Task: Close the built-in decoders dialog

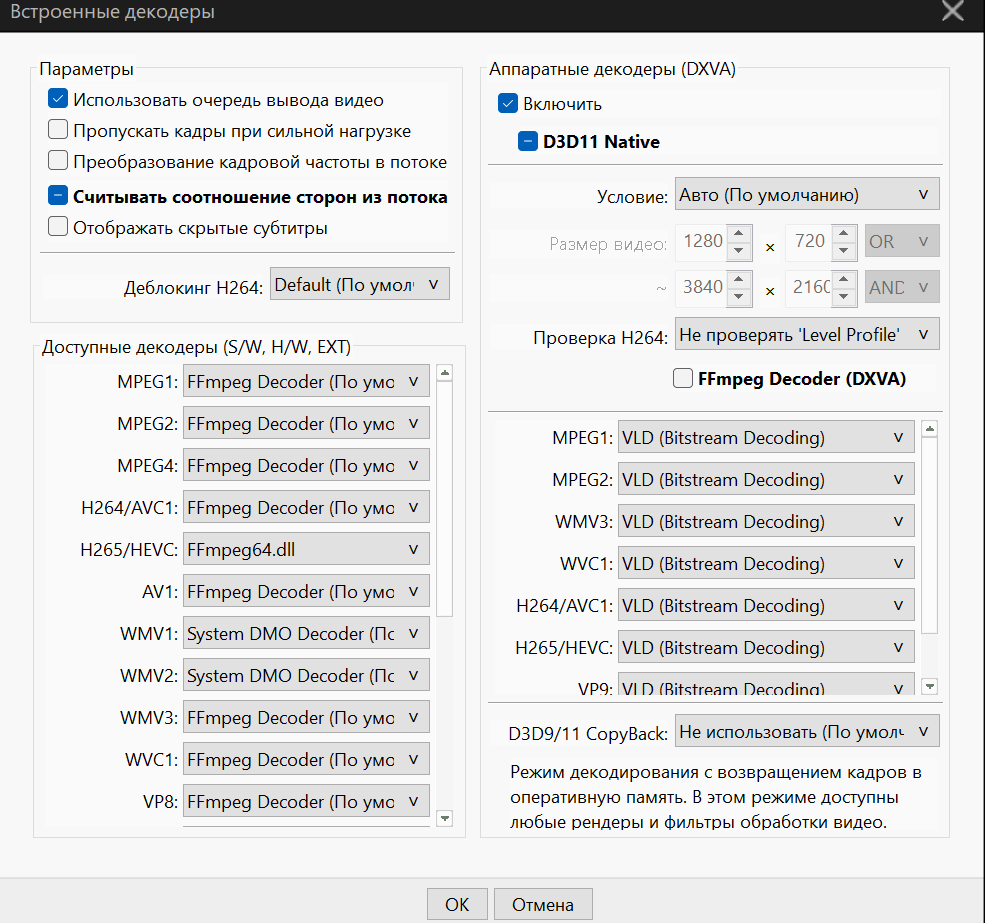Action: pos(953,11)
